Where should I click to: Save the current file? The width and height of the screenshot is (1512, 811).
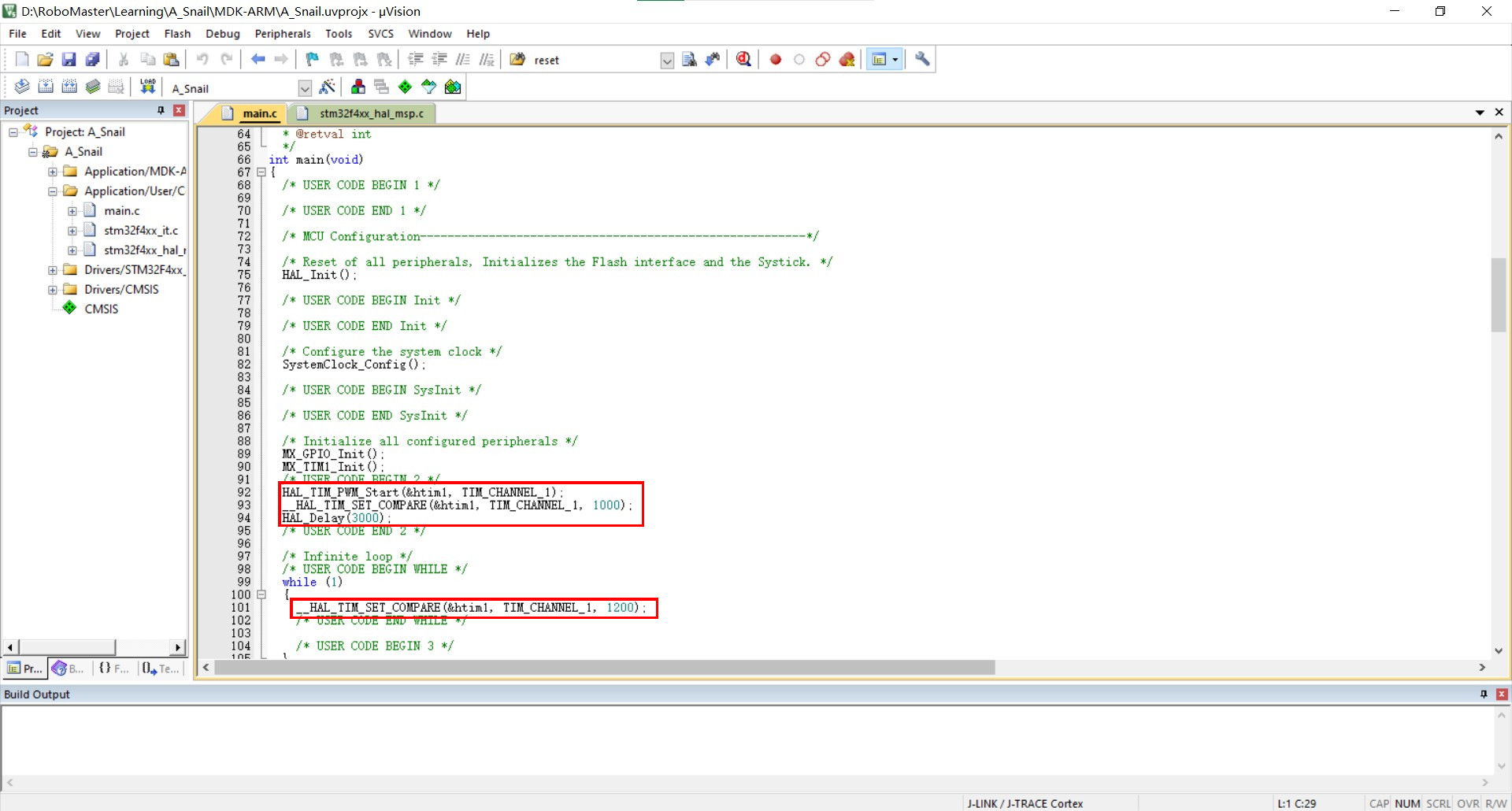(69, 59)
